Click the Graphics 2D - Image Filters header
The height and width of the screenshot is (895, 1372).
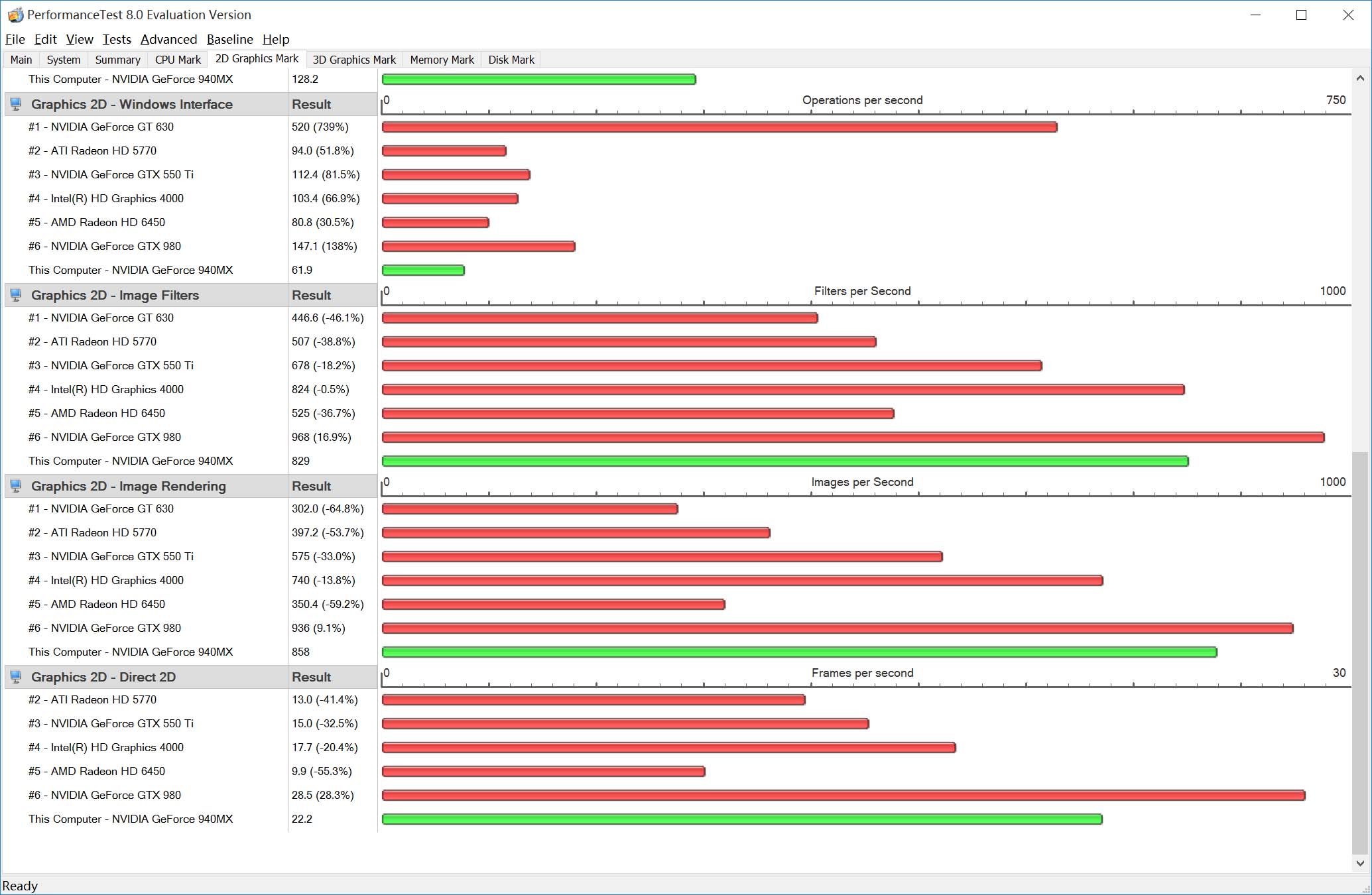[115, 295]
